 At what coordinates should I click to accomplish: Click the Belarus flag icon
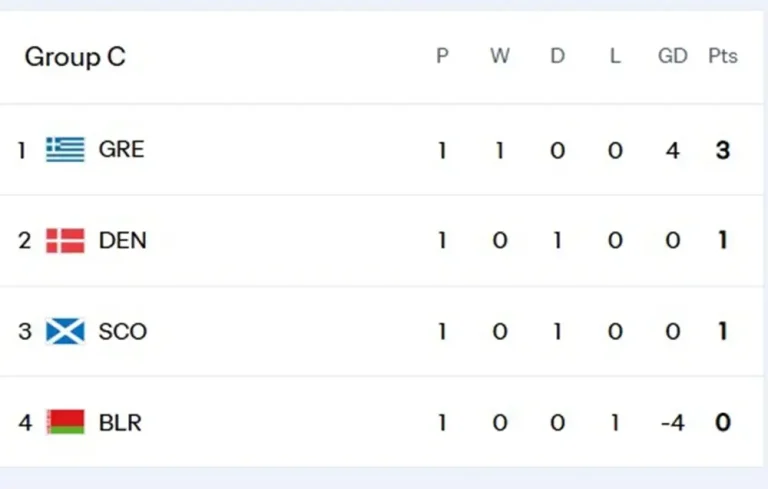65,422
